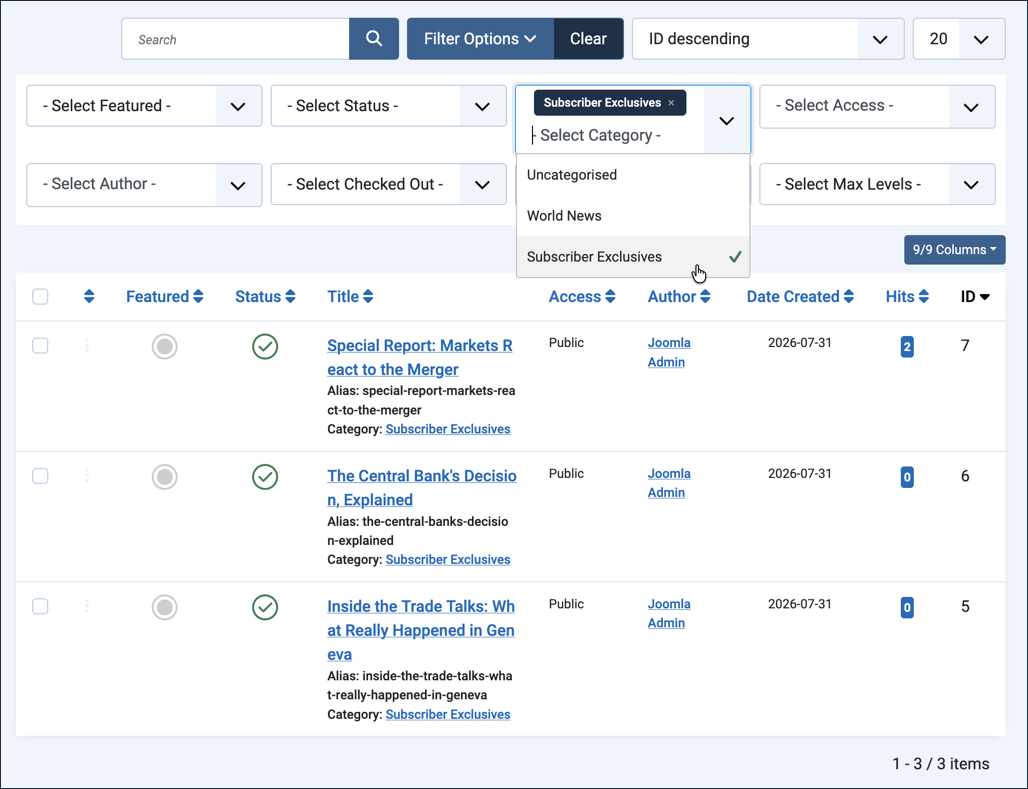Image resolution: width=1028 pixels, height=789 pixels.
Task: Open Joomla Admin author link in Special Report row
Action: tap(669, 352)
